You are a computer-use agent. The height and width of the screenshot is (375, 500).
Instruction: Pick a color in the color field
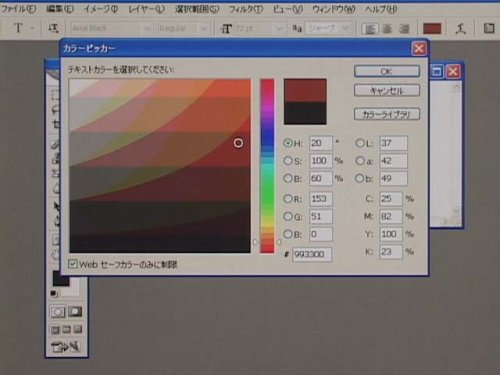160,166
